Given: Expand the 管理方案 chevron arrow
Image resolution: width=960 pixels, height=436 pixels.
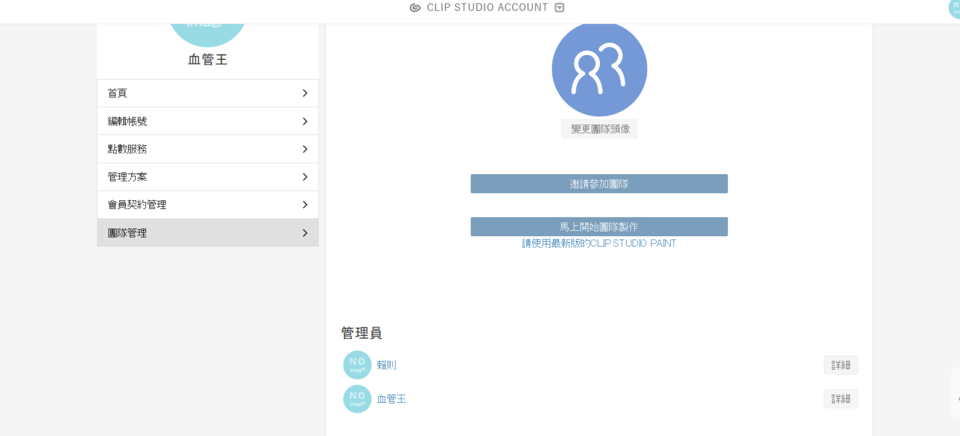Looking at the screenshot, I should (304, 177).
